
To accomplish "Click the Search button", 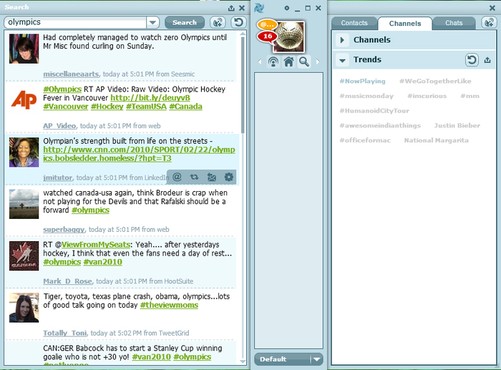I will [185, 22].
